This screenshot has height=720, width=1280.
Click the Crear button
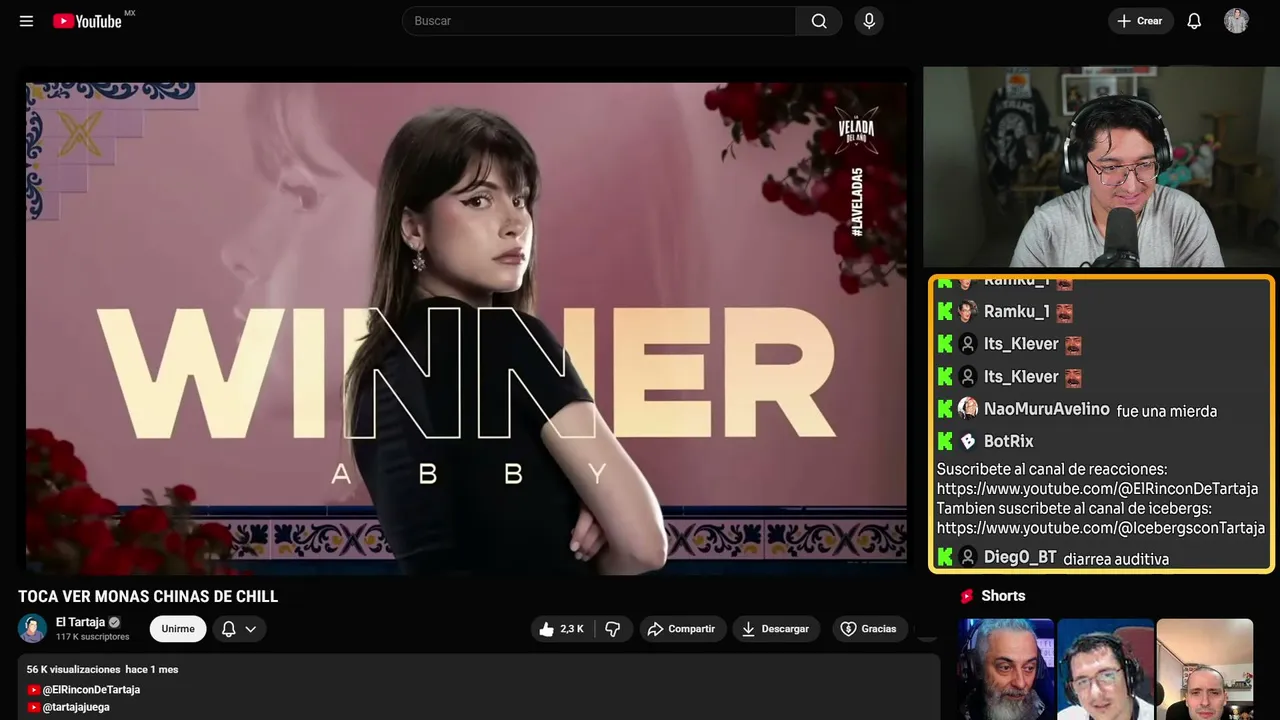coord(1141,21)
